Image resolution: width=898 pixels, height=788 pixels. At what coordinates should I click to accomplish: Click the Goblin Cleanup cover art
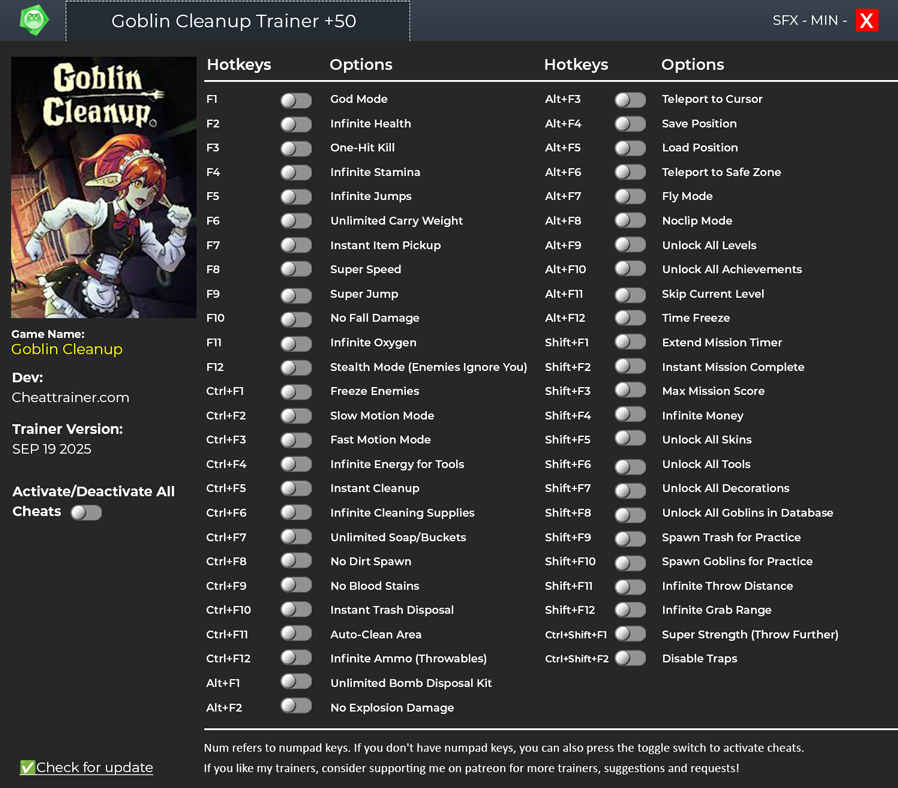103,187
